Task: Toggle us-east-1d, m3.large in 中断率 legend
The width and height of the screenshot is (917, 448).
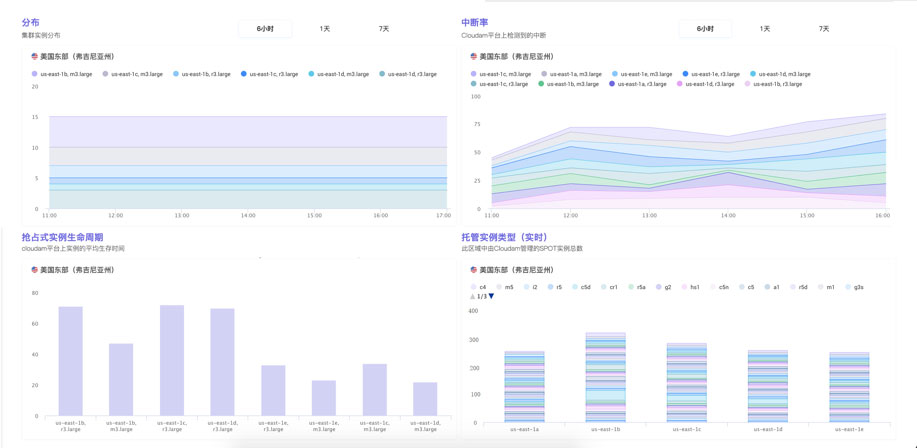Action: click(x=780, y=74)
